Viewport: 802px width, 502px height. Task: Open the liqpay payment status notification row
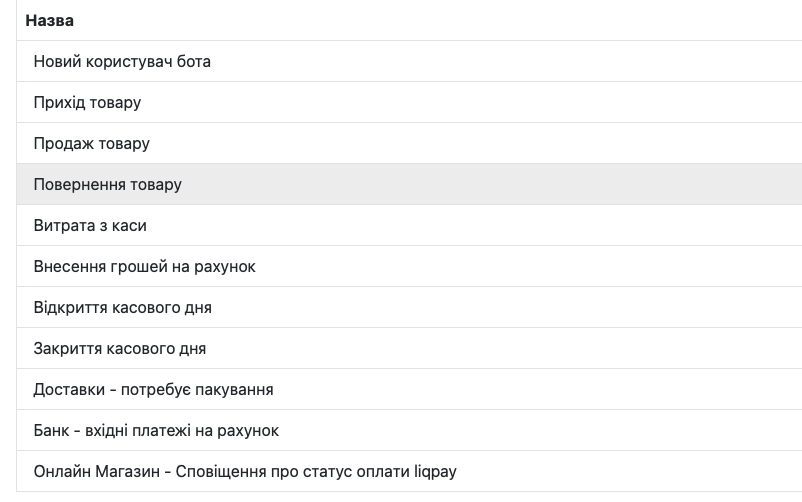245,472
